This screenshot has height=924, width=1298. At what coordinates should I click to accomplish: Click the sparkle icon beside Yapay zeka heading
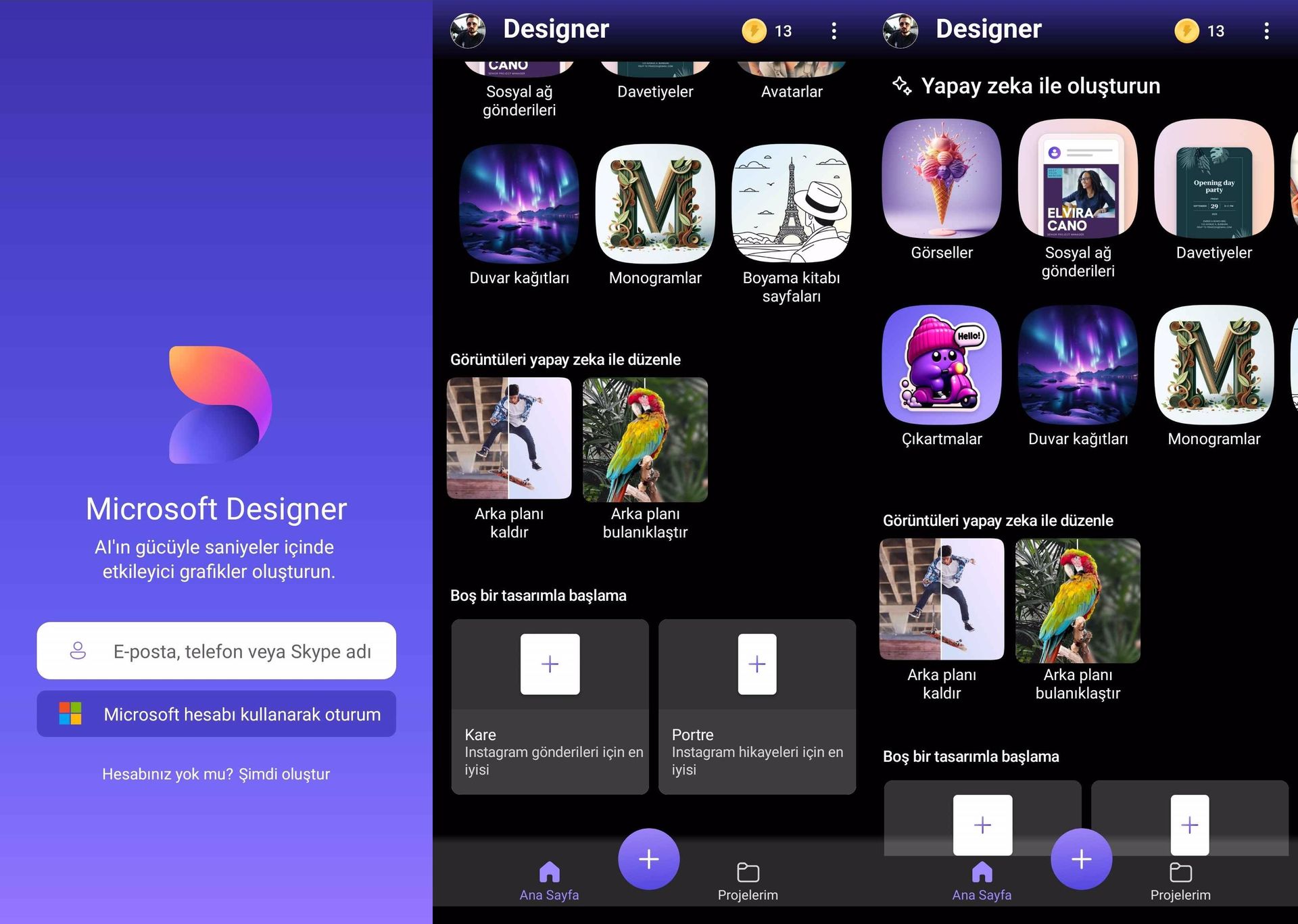click(x=902, y=86)
